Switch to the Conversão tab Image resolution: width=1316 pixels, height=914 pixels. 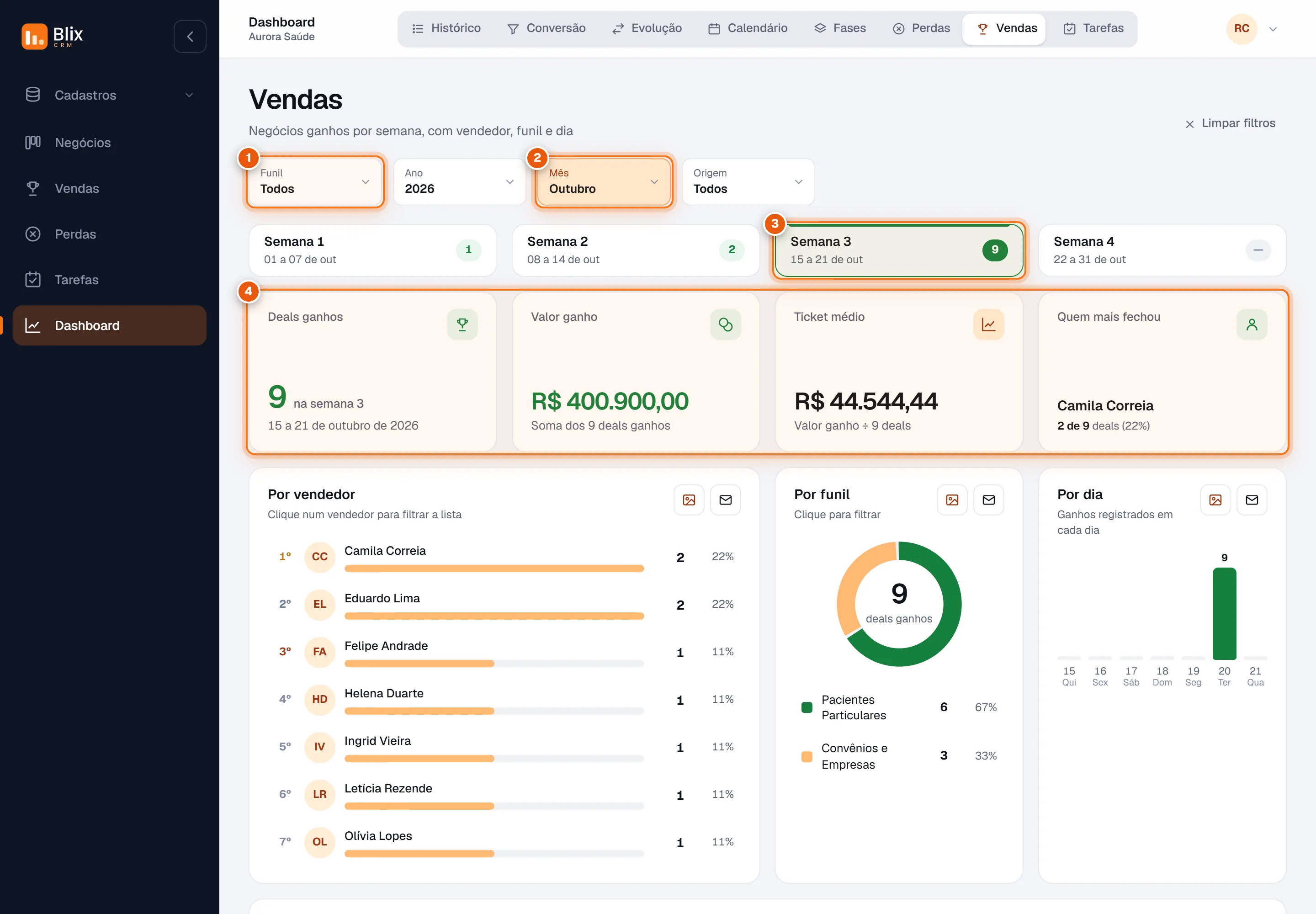coord(547,29)
